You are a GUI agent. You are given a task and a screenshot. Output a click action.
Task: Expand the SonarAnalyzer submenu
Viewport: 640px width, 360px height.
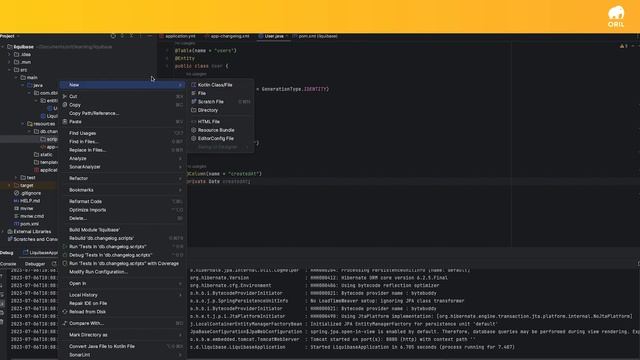click(x=122, y=167)
